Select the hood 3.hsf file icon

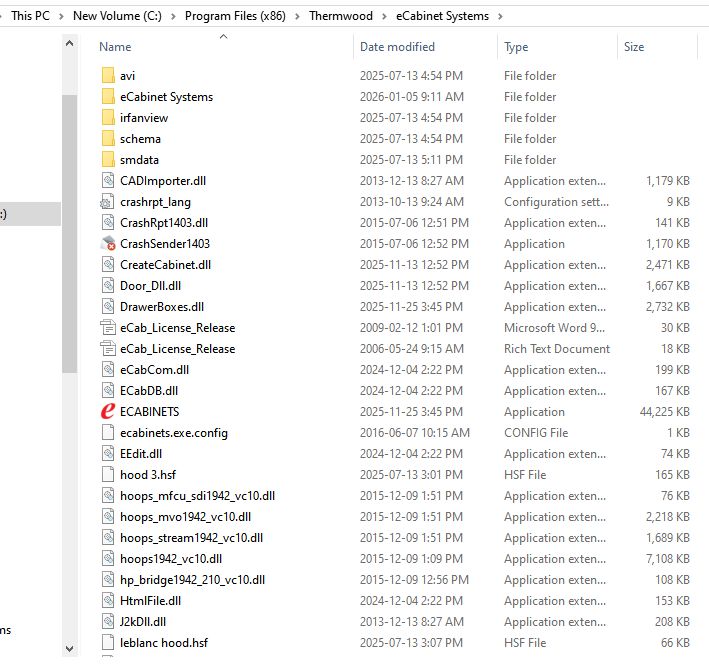pyautogui.click(x=109, y=475)
